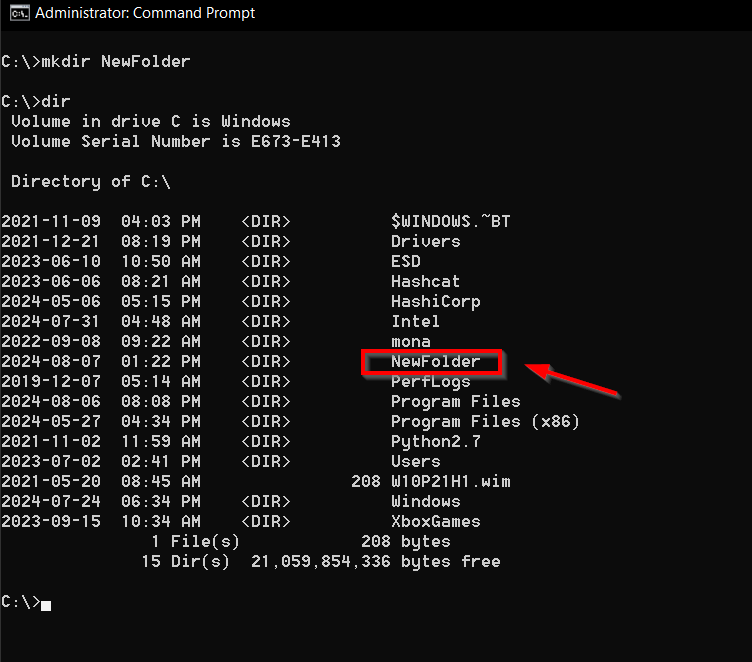Click the Hashcat folder name

tap(425, 282)
